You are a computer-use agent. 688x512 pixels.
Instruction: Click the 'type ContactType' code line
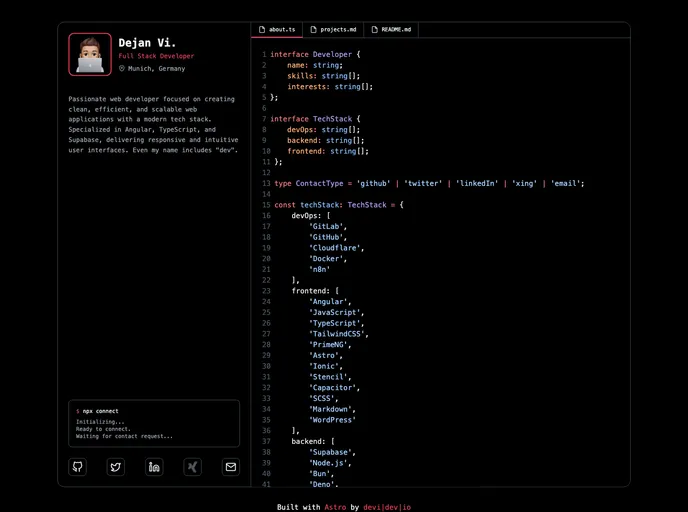coord(429,183)
